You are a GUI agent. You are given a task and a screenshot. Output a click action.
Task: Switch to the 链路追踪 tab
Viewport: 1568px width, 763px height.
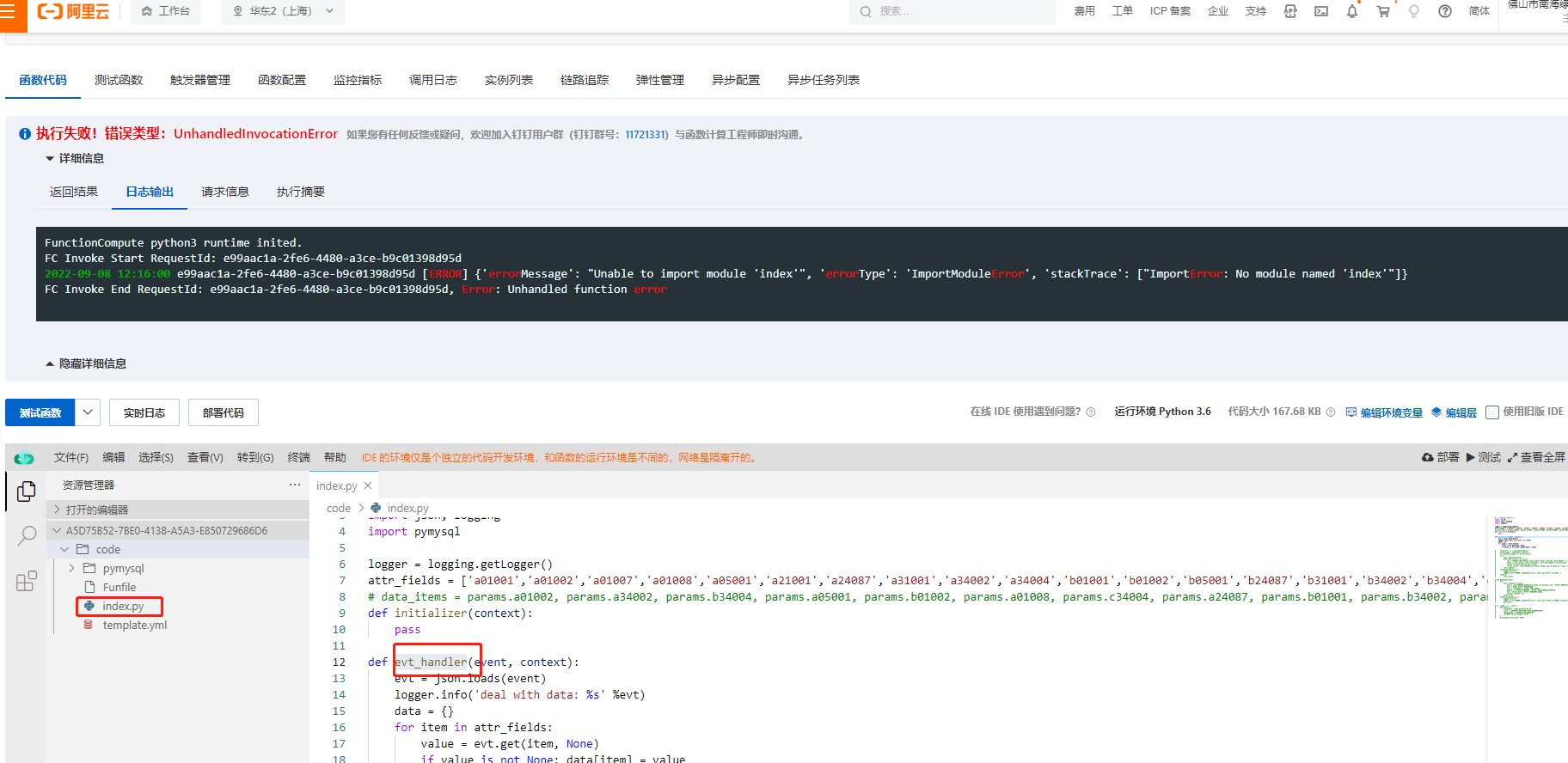click(x=585, y=80)
